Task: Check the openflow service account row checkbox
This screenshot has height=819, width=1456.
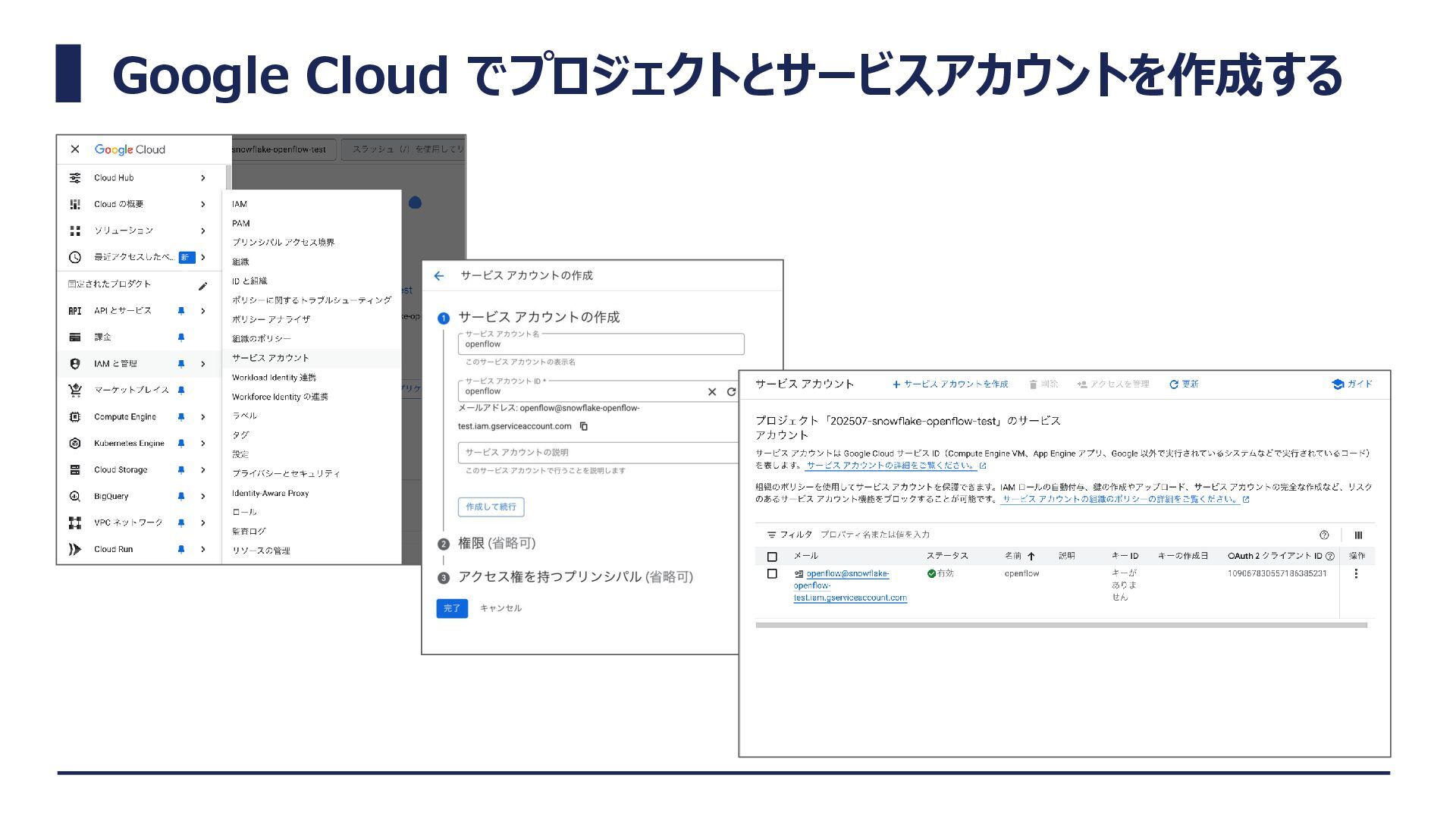Action: 772,574
